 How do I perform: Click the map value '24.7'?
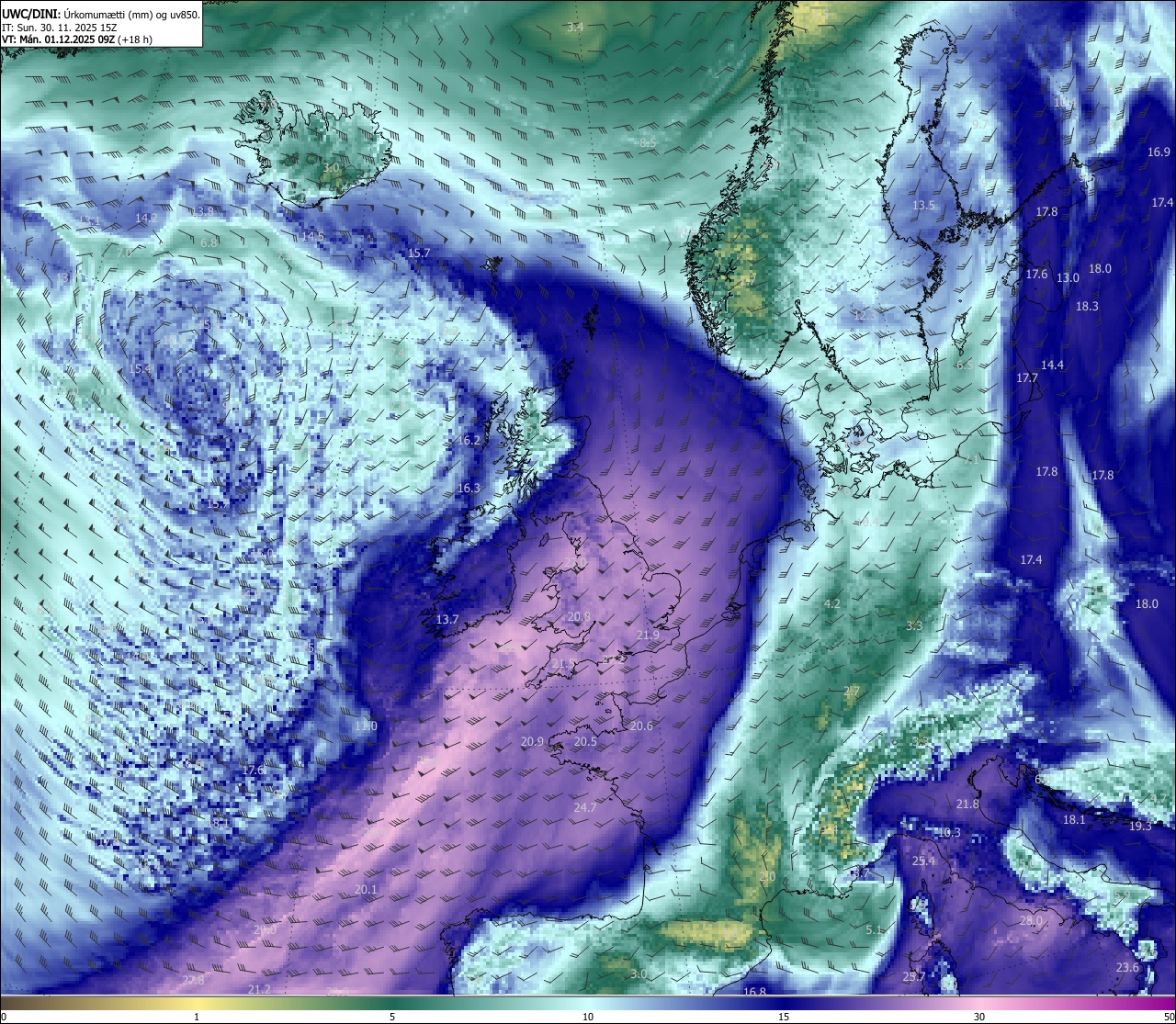pos(585,808)
